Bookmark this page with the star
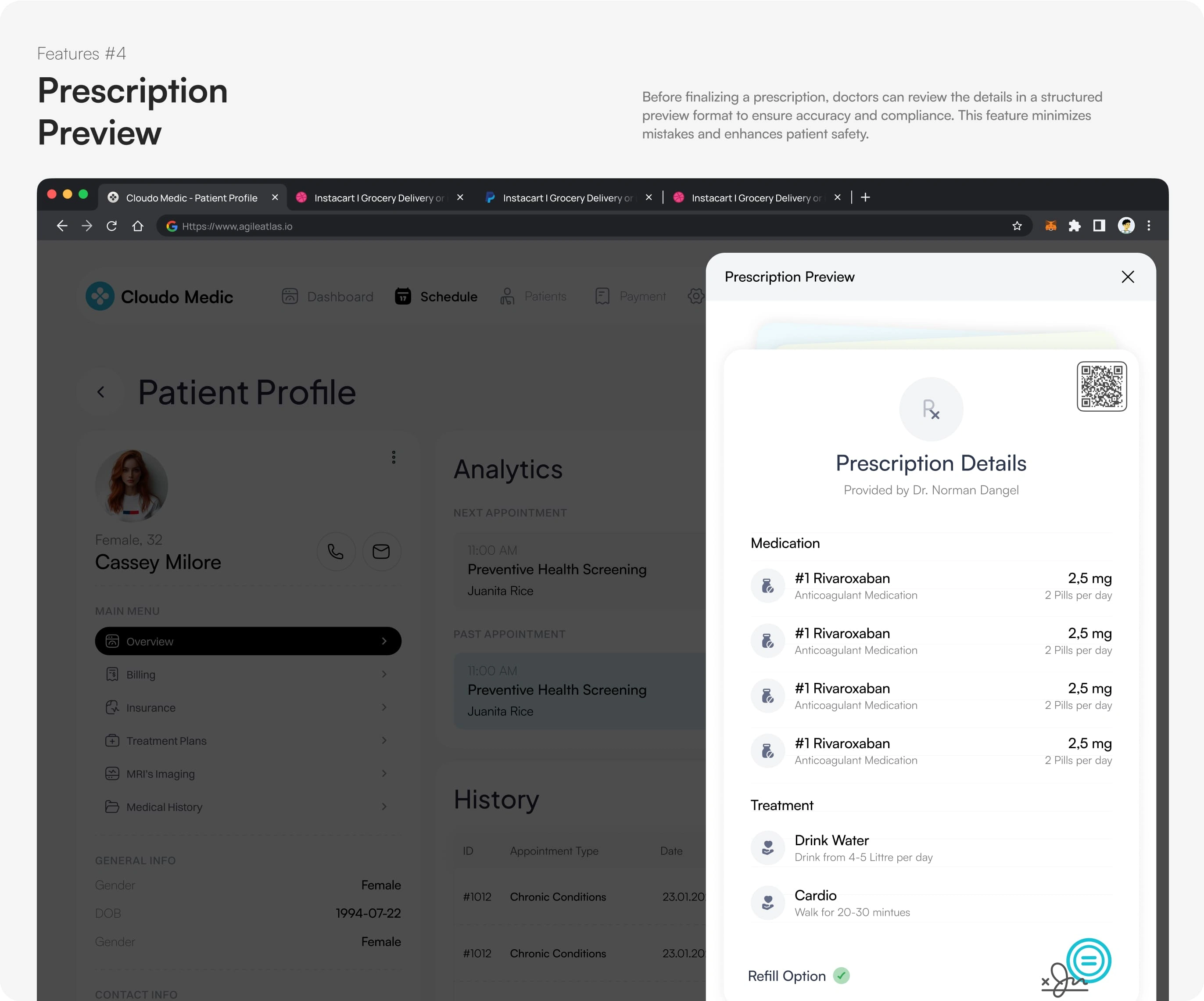Screen dimensions: 1204x1001 tap(1017, 226)
